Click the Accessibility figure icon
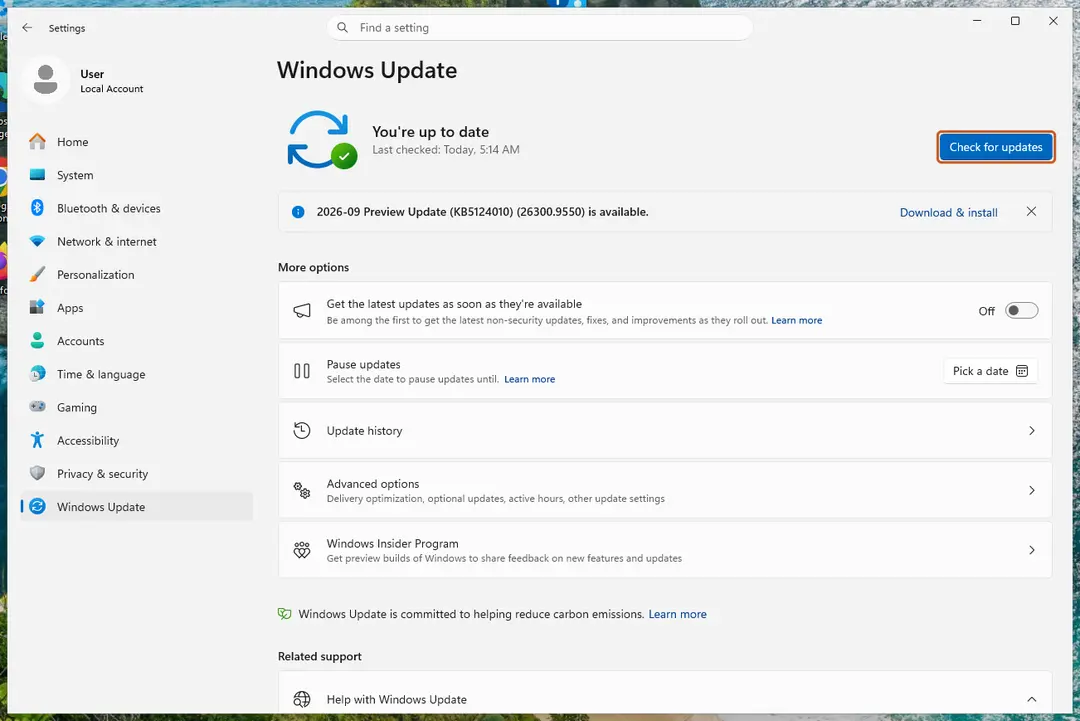 [x=37, y=440]
